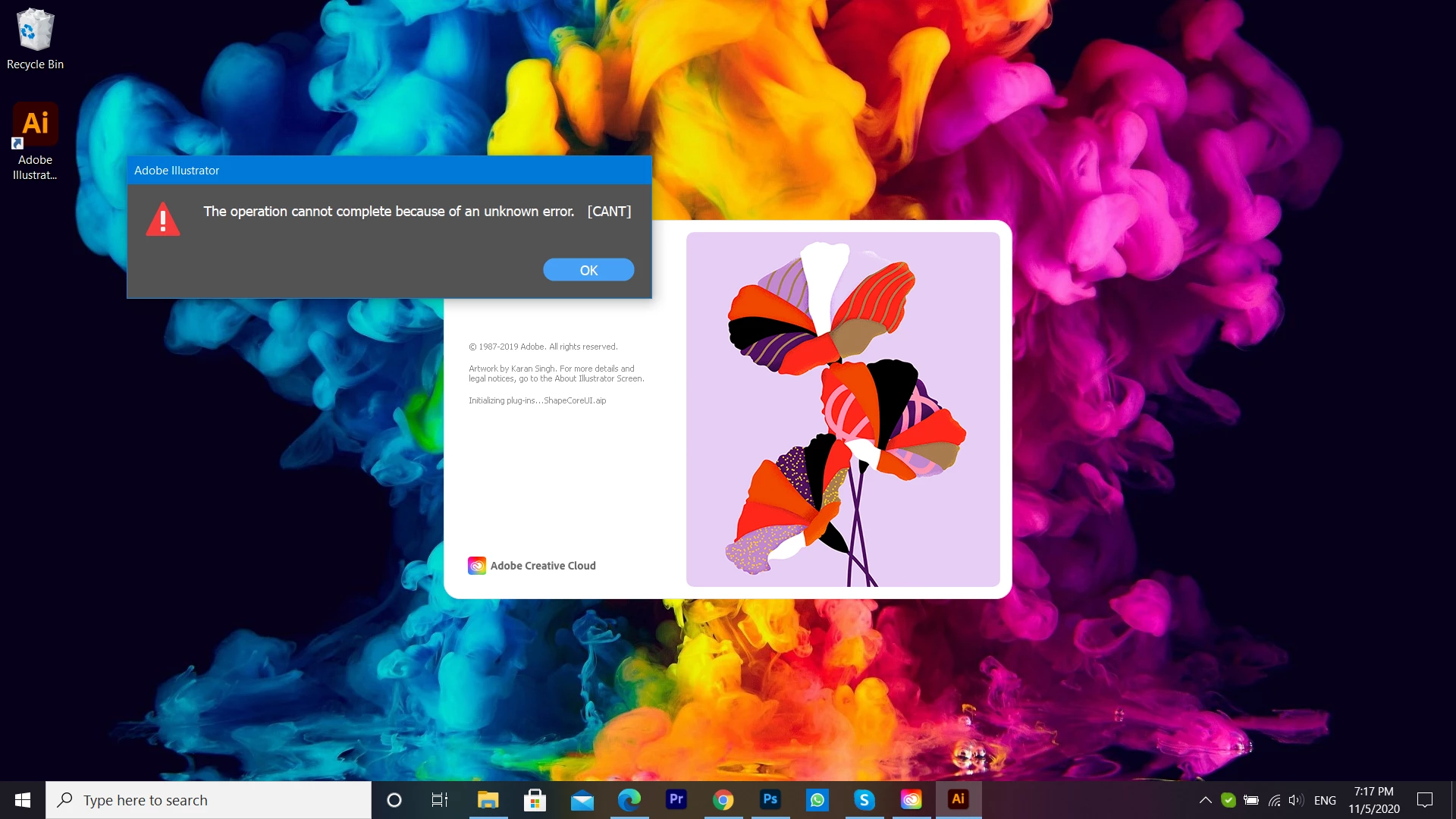
Task: Open Skype from the taskbar
Action: [x=864, y=800]
